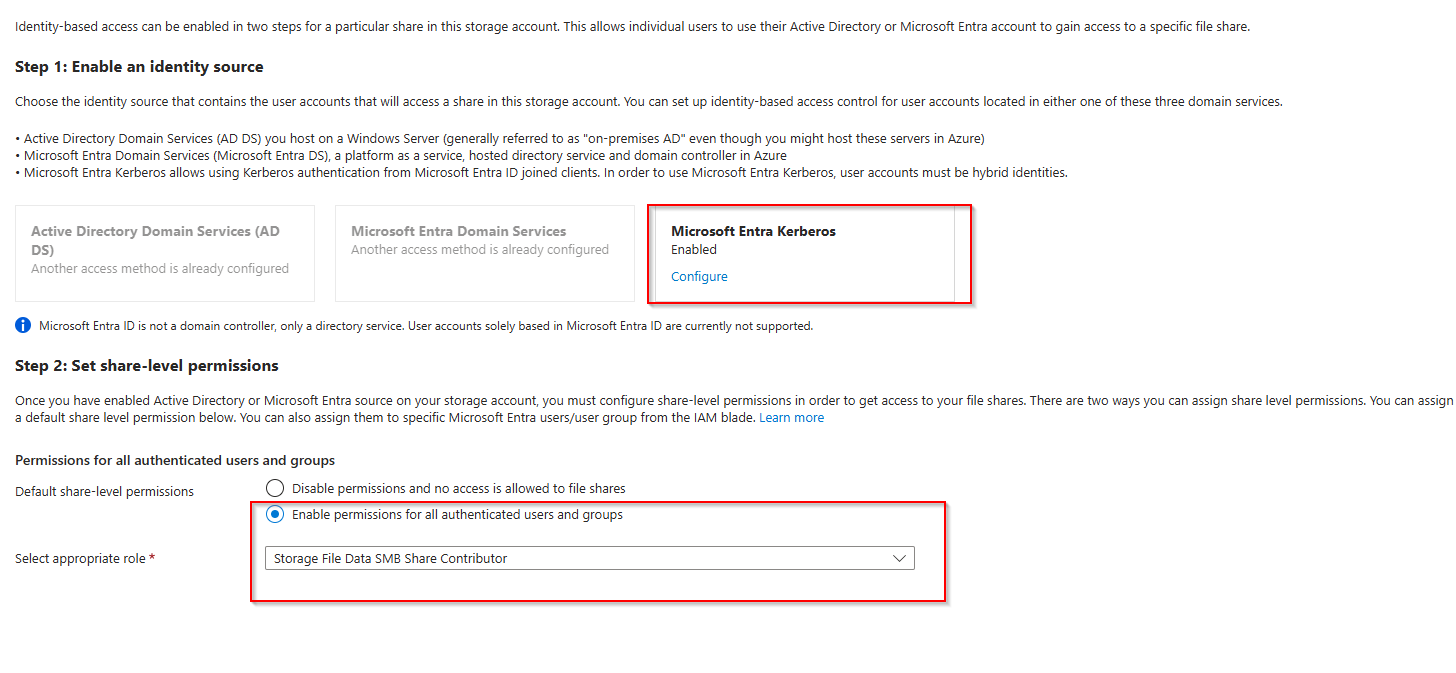
Task: Click the Microsoft Entra ID not a domain controller note
Action: point(426,326)
